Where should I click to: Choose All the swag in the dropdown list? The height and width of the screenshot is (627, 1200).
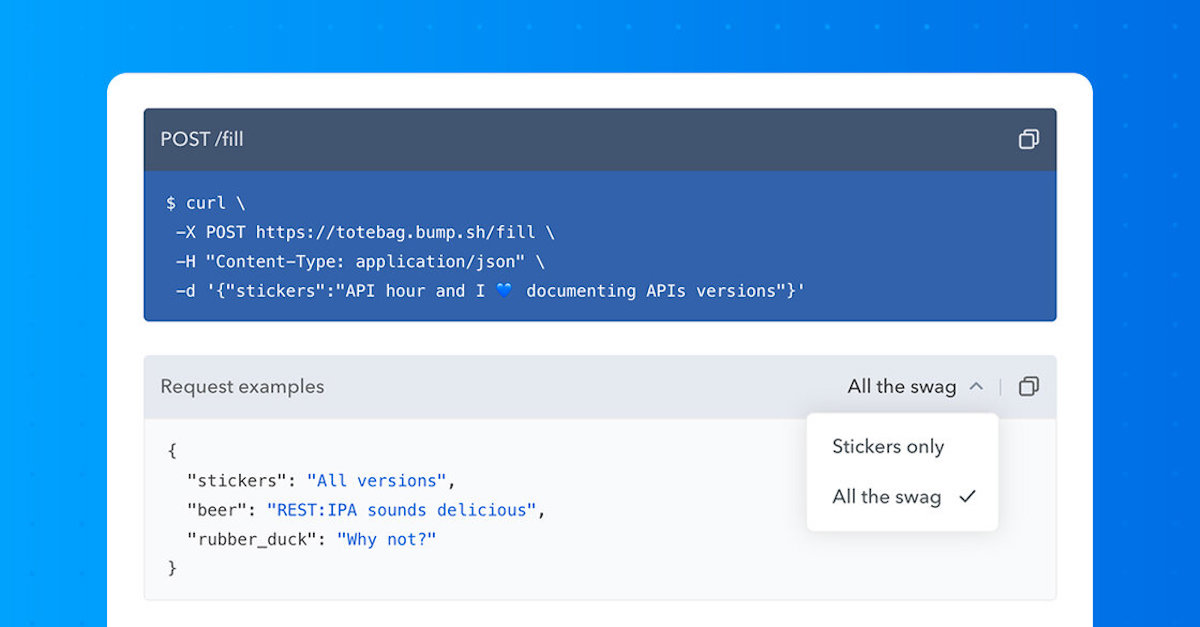886,496
